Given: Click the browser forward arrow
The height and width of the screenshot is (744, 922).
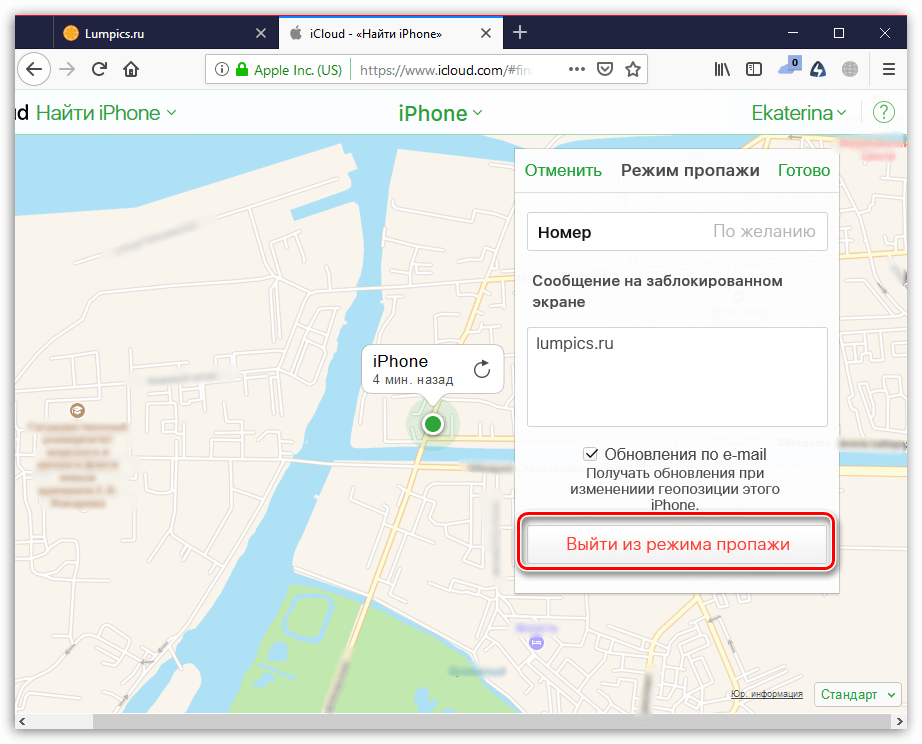Looking at the screenshot, I should [x=67, y=69].
